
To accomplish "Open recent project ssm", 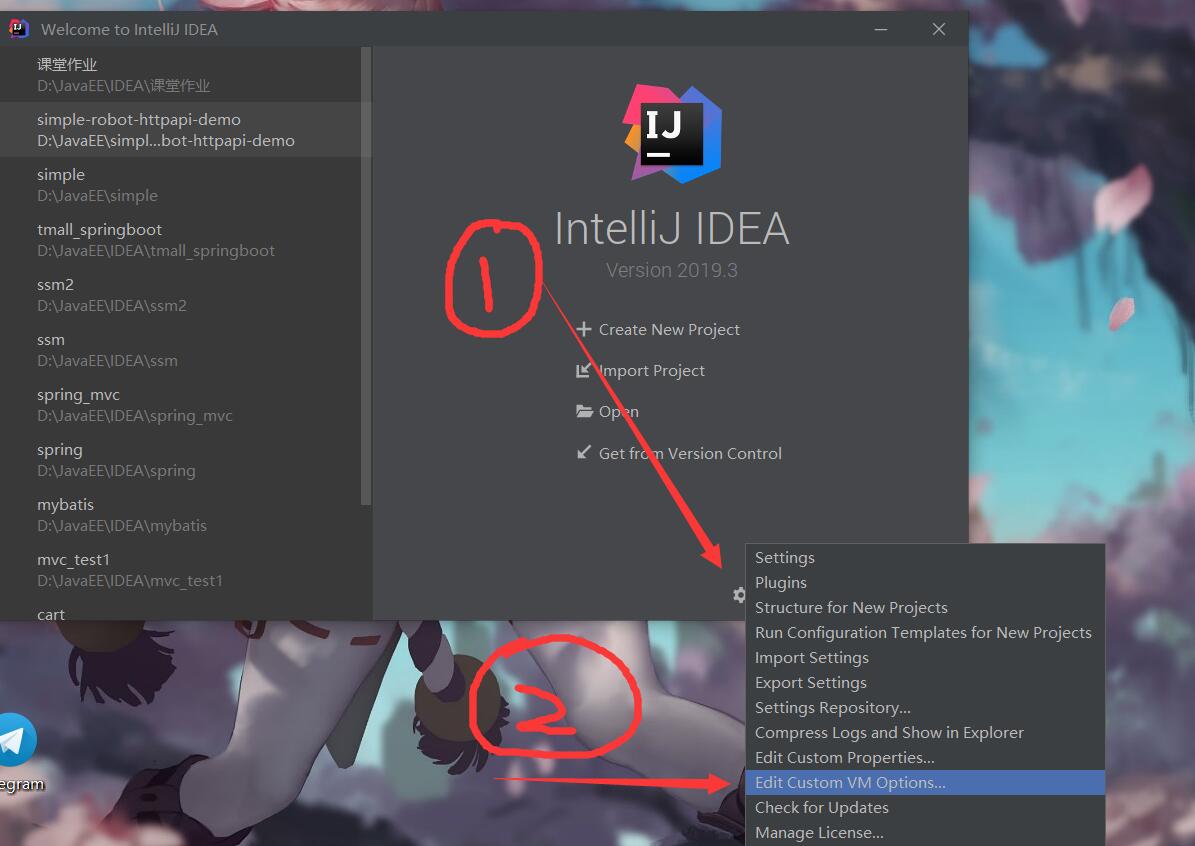I will (x=181, y=350).
